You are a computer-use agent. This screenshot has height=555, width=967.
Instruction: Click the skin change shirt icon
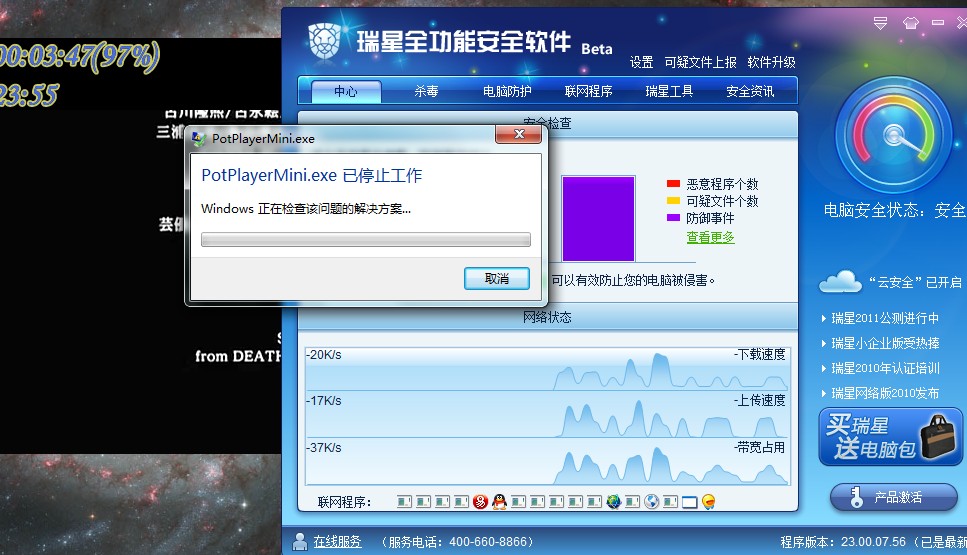coord(911,23)
